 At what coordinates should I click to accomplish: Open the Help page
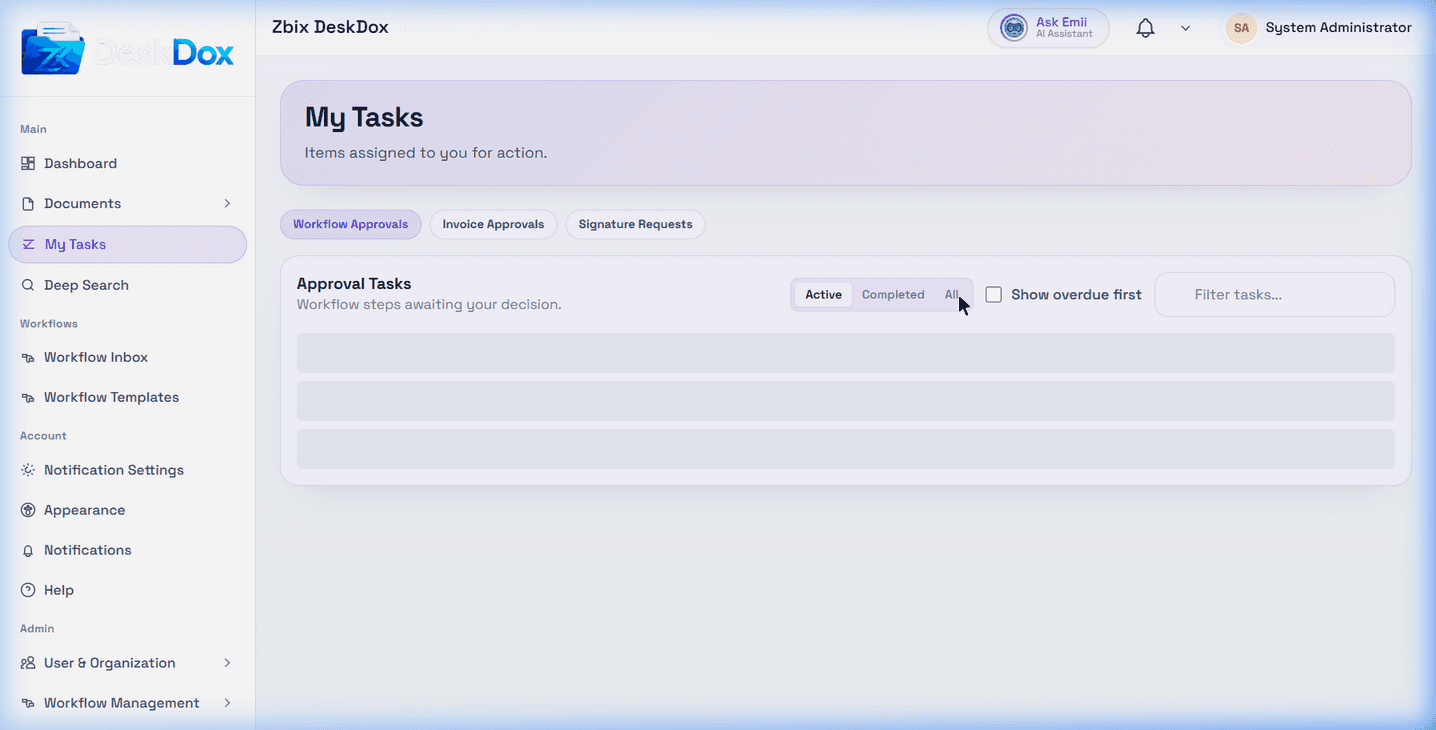128,590
